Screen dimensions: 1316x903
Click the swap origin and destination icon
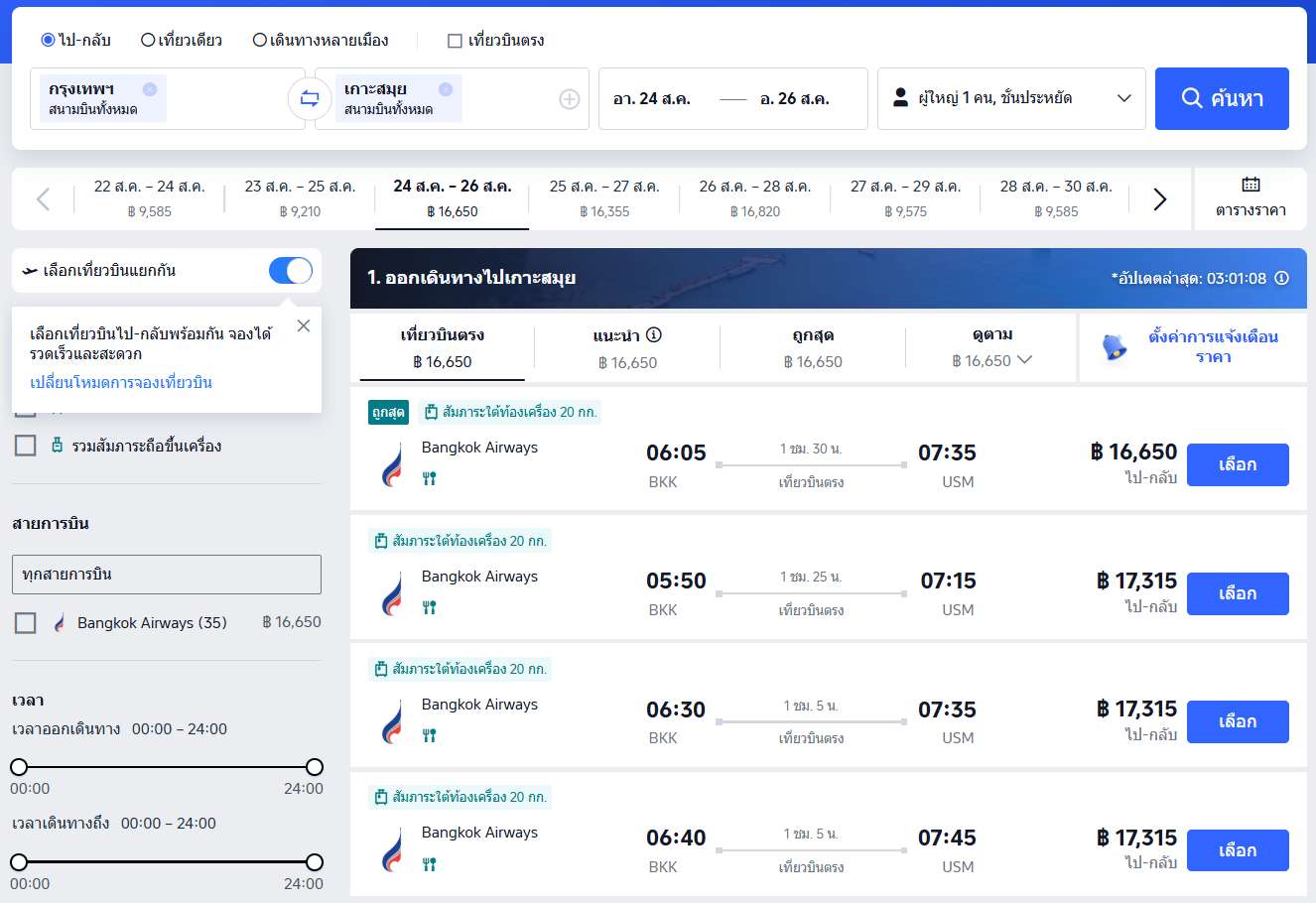(310, 98)
